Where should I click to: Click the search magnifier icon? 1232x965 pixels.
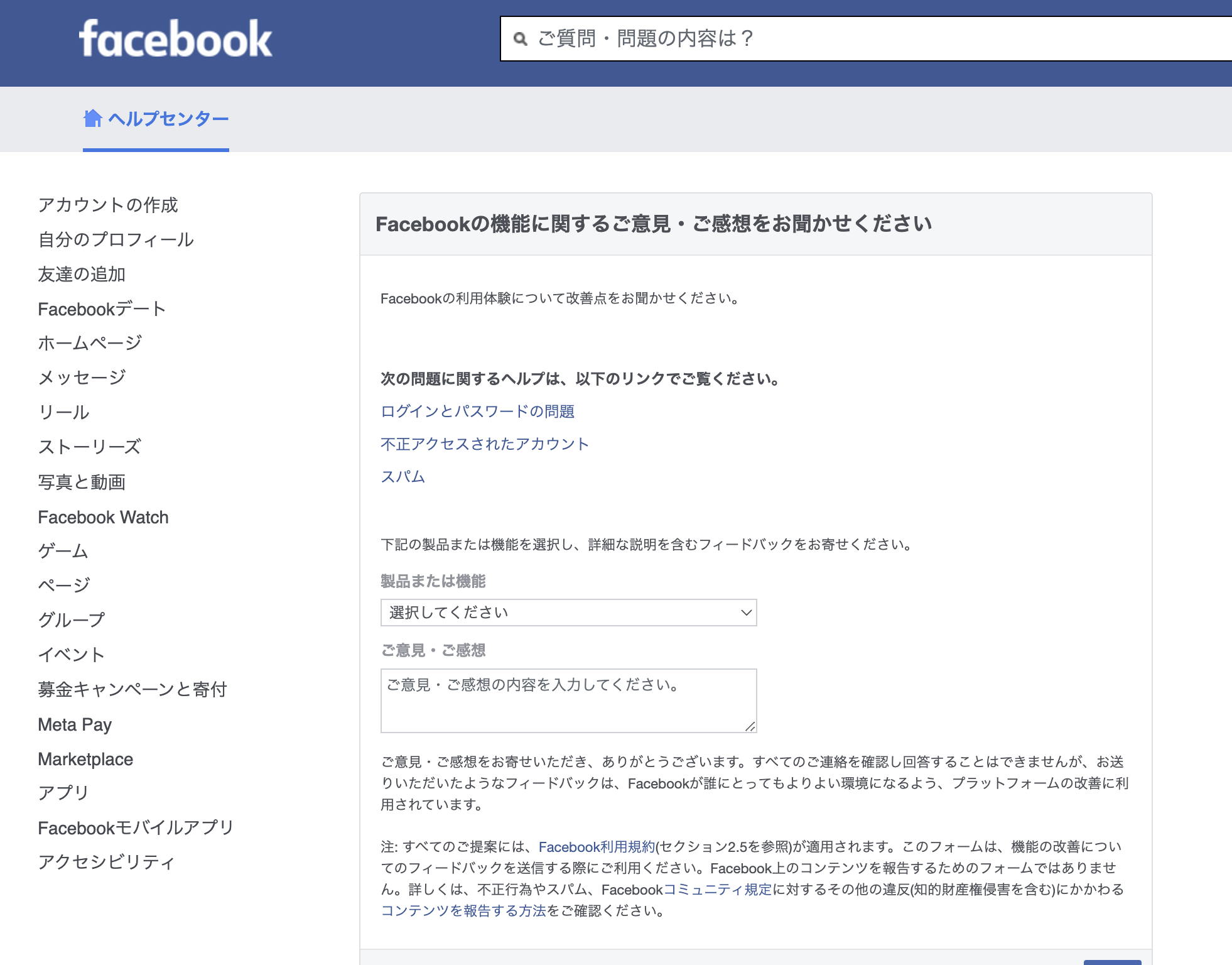coord(520,39)
